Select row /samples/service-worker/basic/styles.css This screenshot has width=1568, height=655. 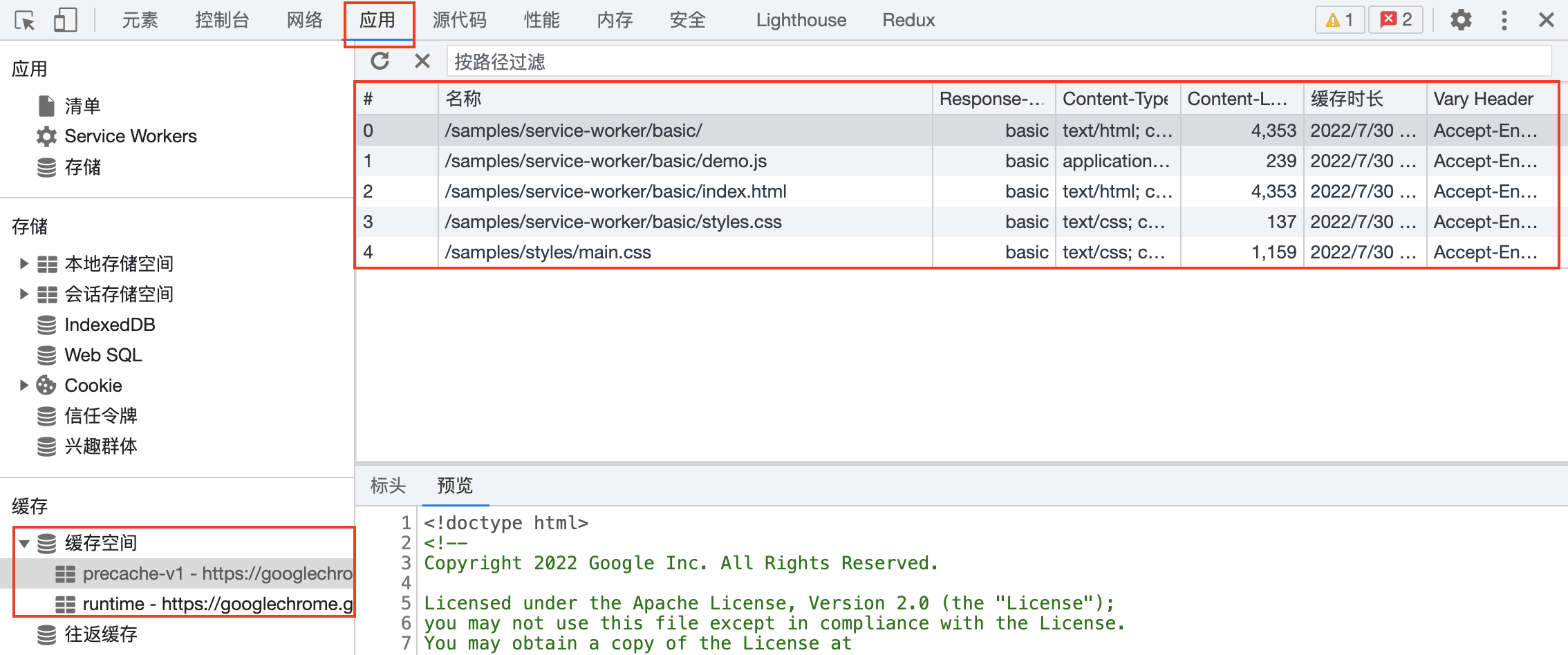[957, 222]
